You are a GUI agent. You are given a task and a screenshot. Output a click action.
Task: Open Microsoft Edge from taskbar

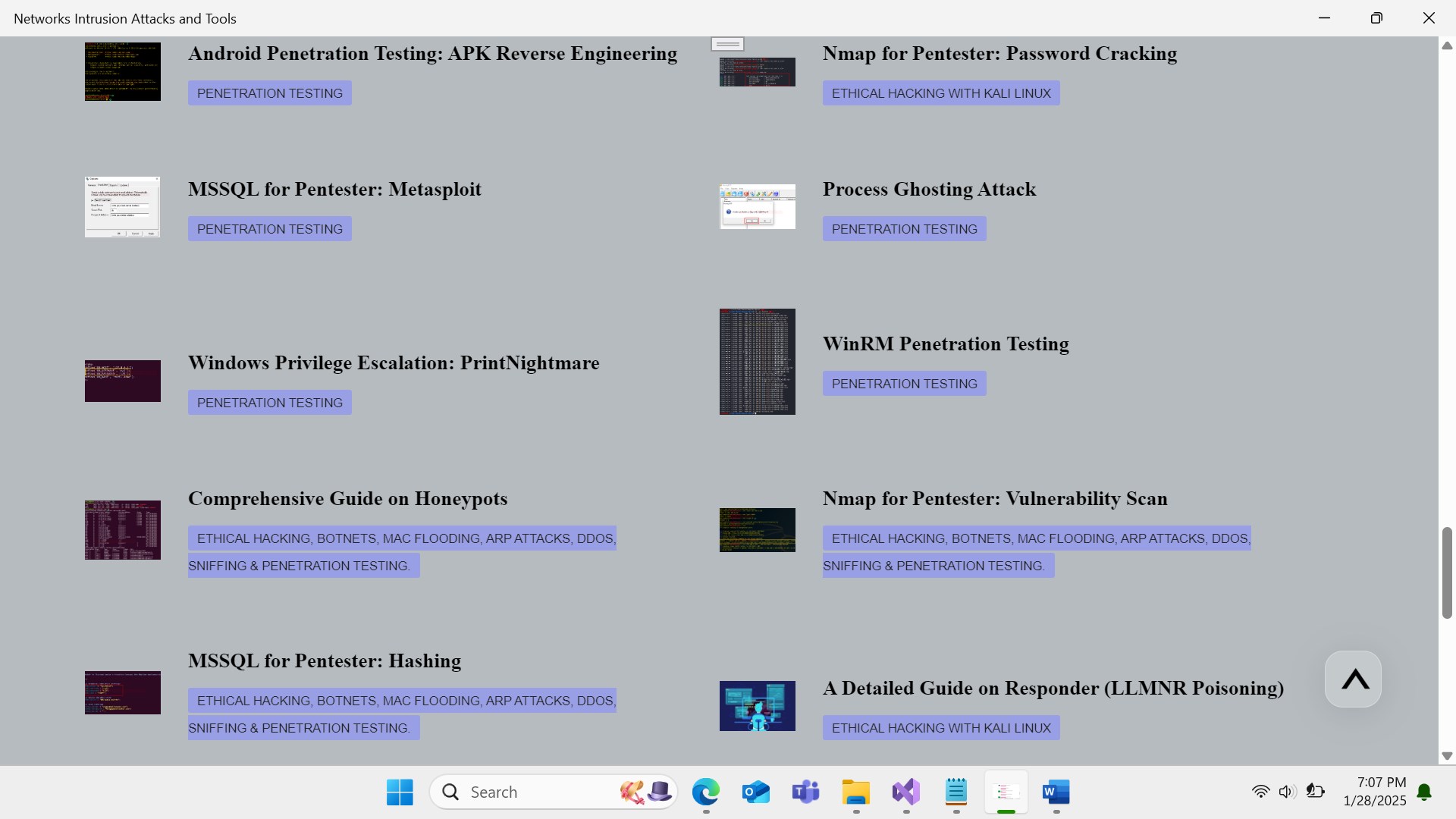(705, 792)
